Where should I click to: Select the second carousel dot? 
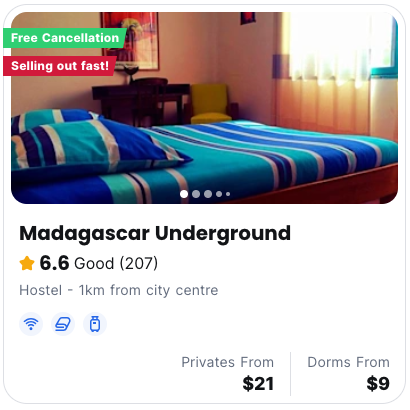[196, 194]
